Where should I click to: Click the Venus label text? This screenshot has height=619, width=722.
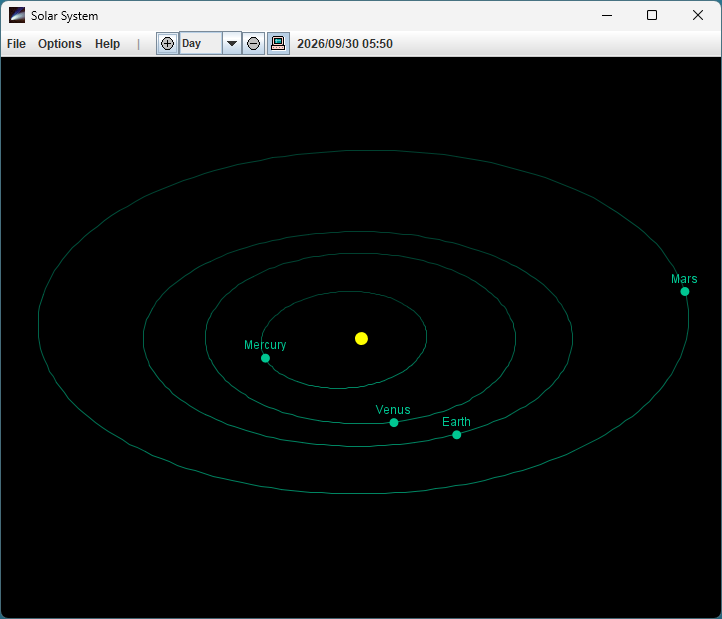[393, 409]
